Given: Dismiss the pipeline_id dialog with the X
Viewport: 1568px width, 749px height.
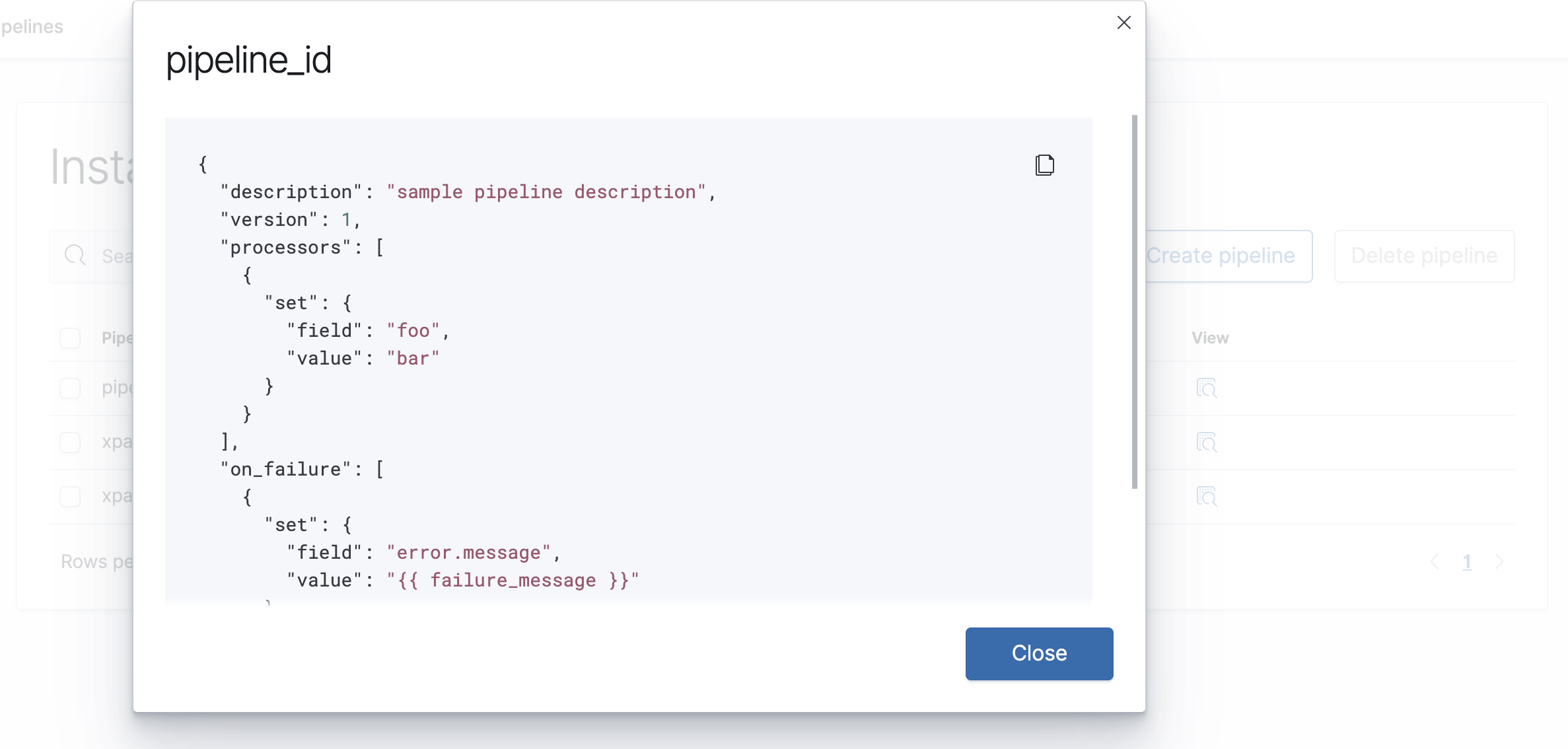Looking at the screenshot, I should point(1123,22).
